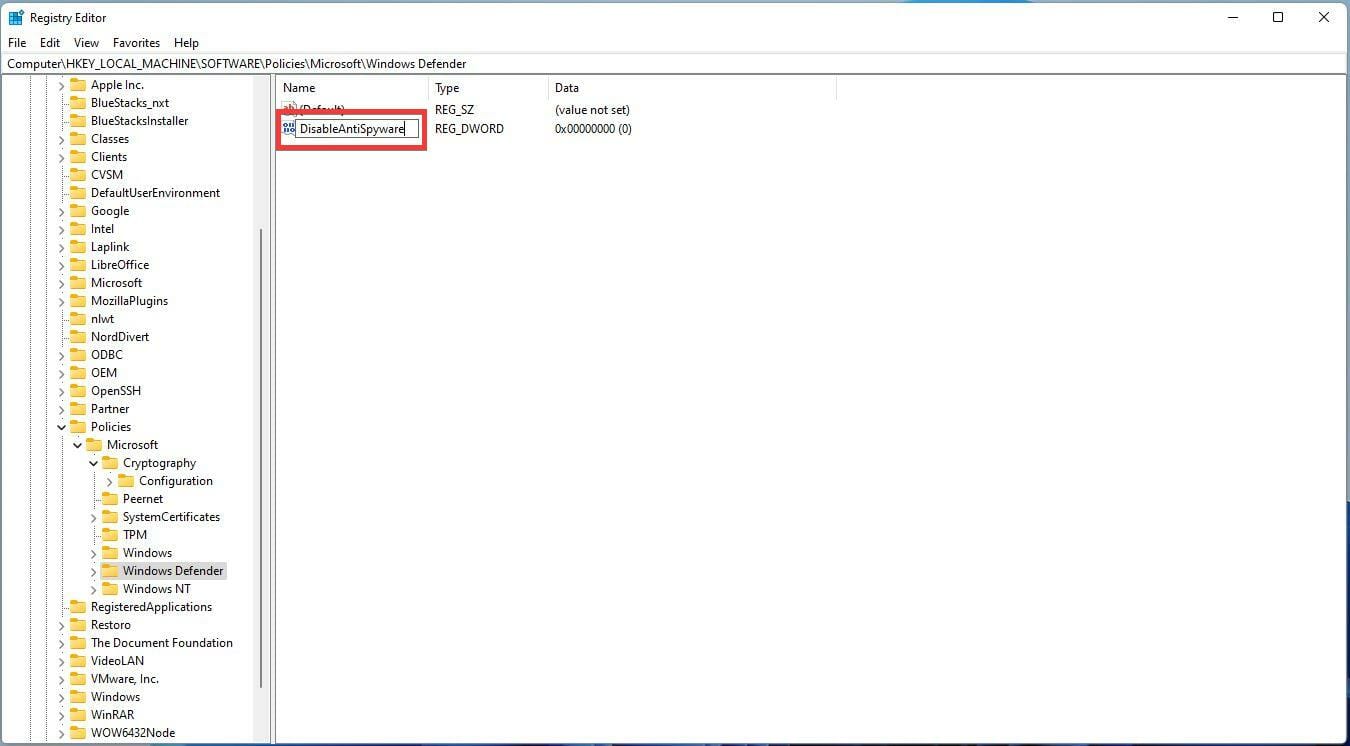Expand the Windows NT key
Image resolution: width=1350 pixels, height=746 pixels.
click(x=93, y=589)
